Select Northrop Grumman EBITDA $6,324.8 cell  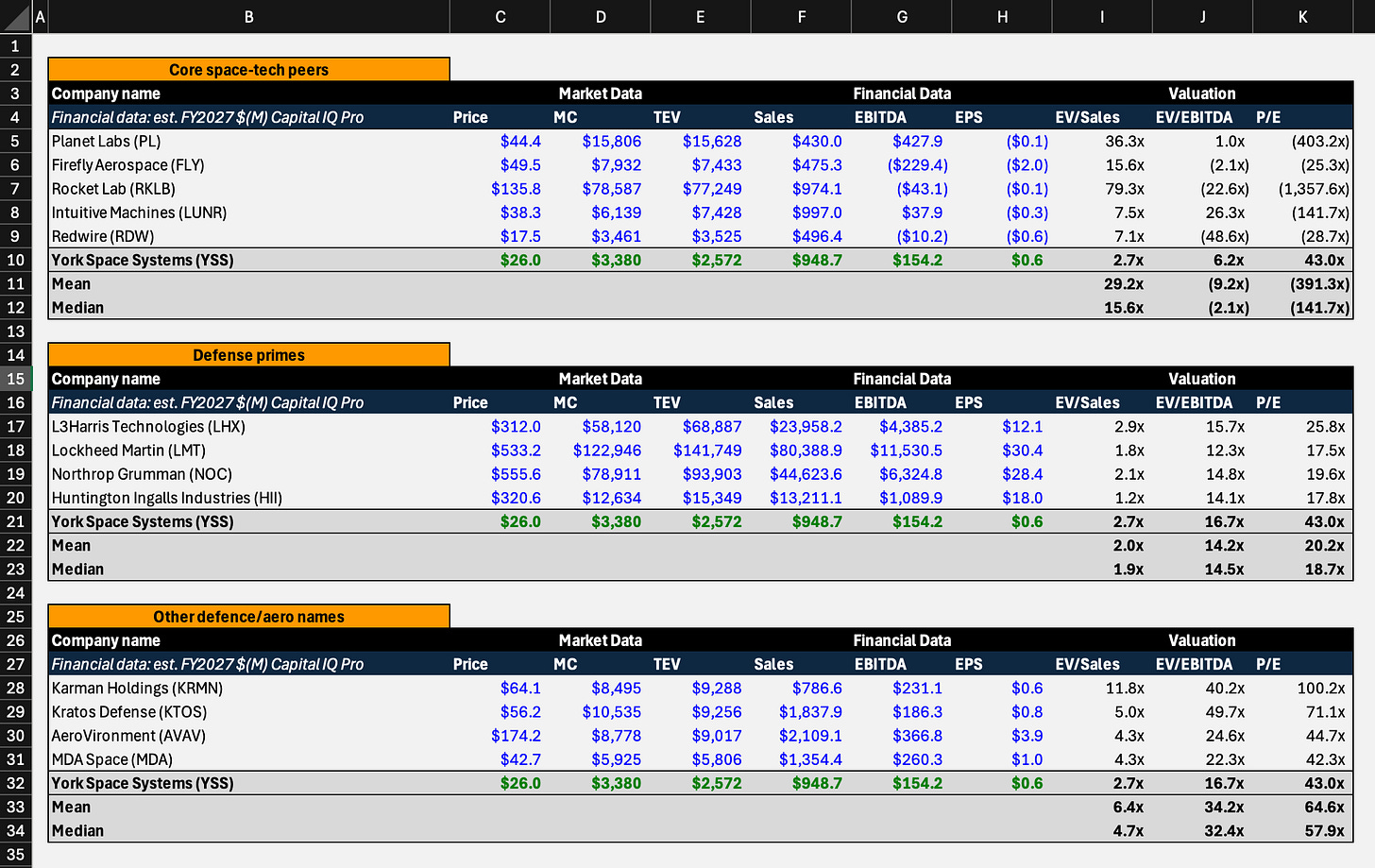(x=901, y=474)
